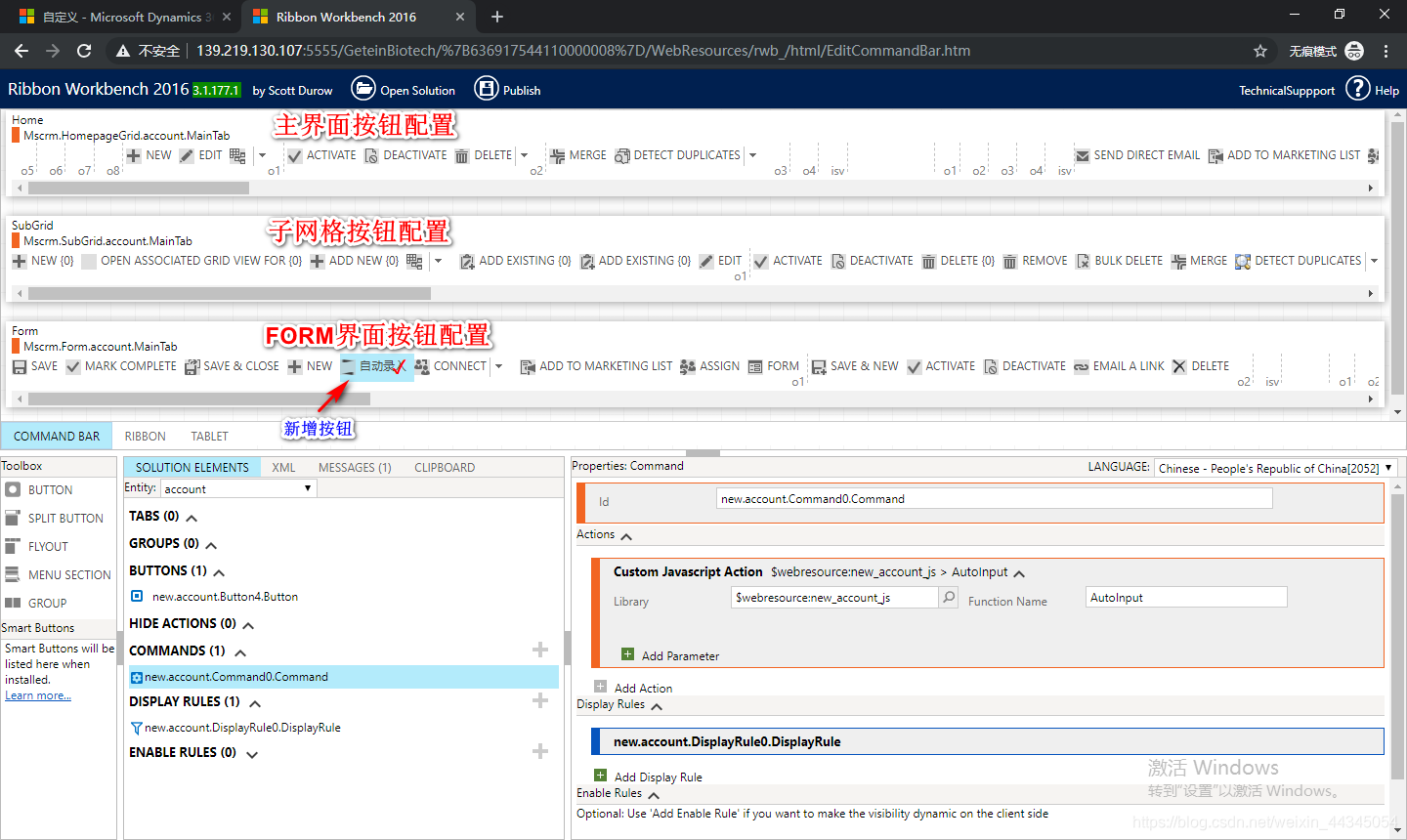The image size is (1407, 840).
Task: Click the Library input field
Action: [835, 597]
